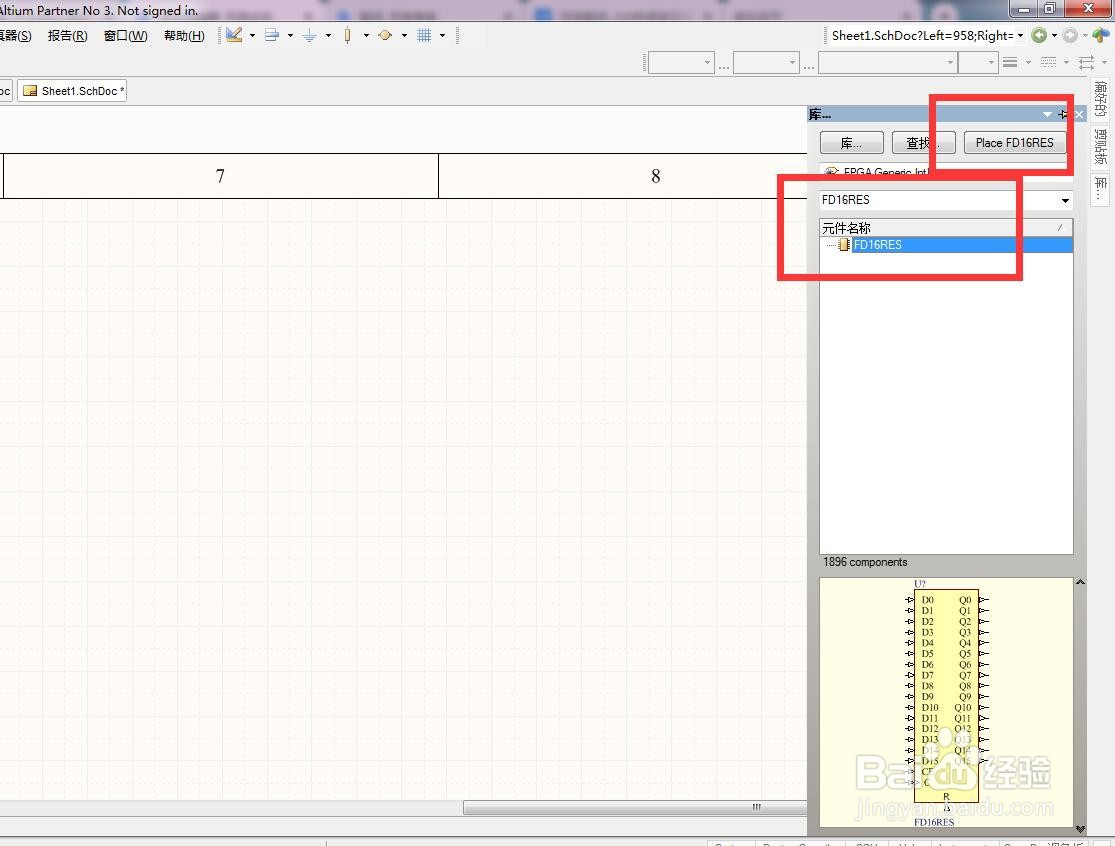The height and width of the screenshot is (846, 1115).
Task: Expand the drawing tools dropdown arrow
Action: coord(252,36)
